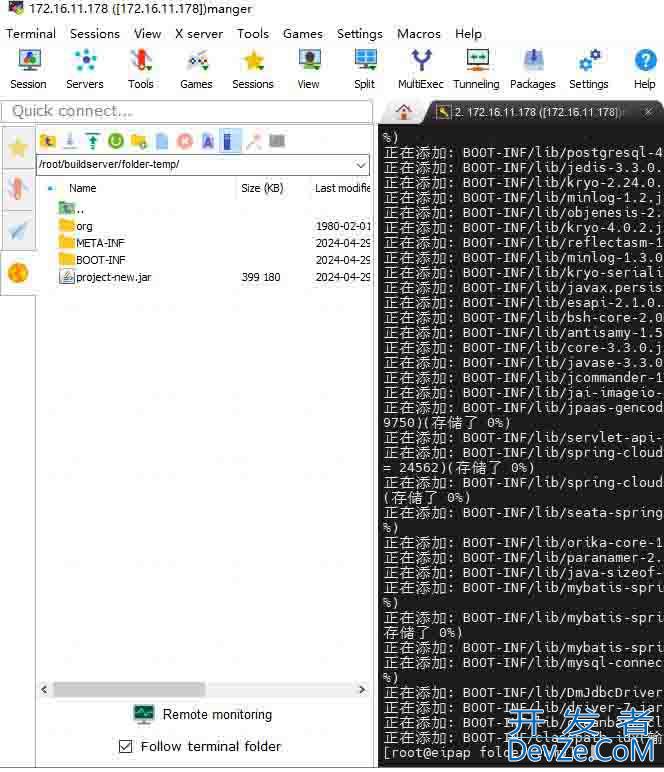Create new file in SFTP toolbar
664x772 pixels.
tap(162, 141)
